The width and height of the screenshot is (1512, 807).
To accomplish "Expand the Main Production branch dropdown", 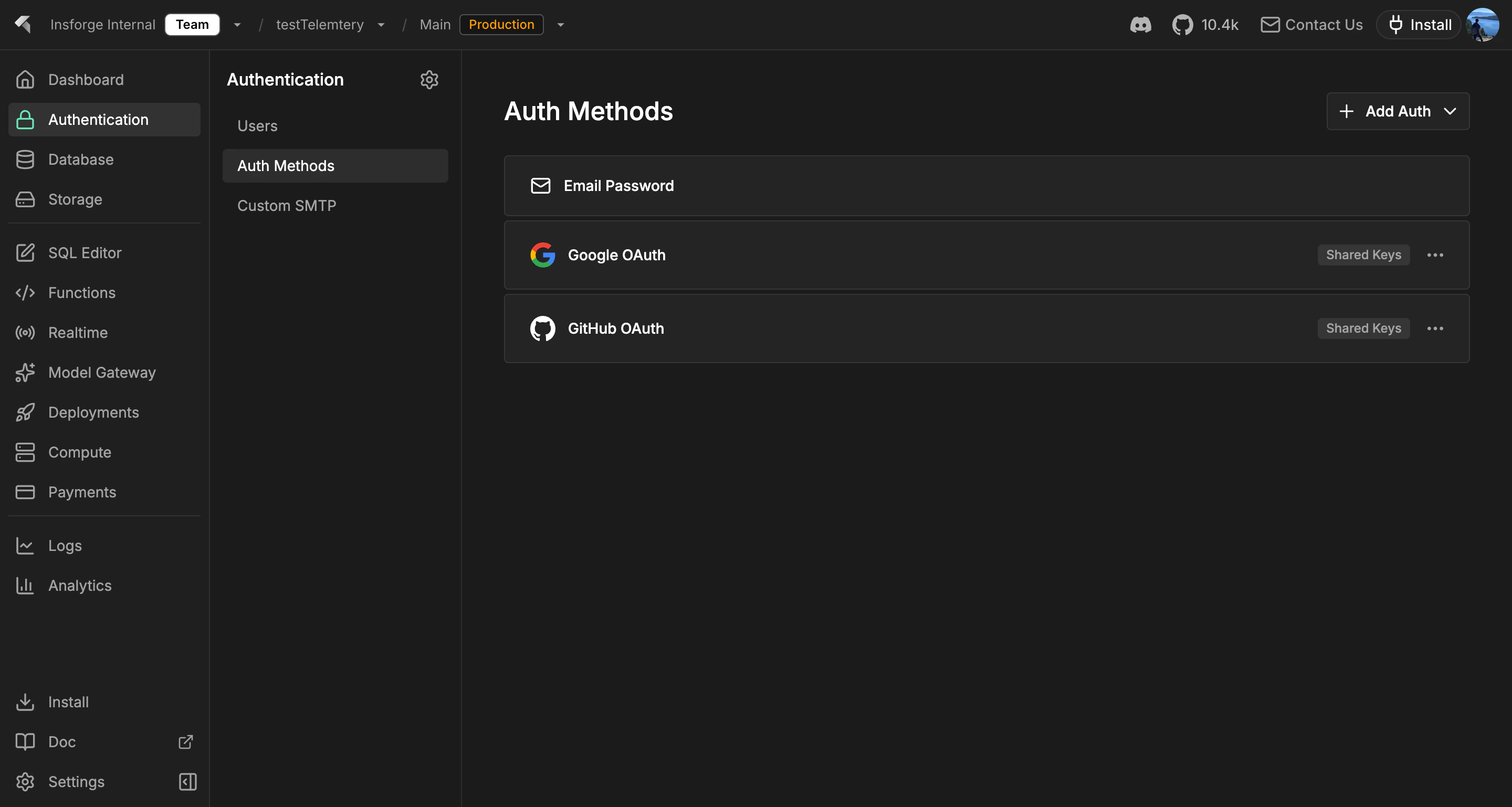I will tap(561, 25).
